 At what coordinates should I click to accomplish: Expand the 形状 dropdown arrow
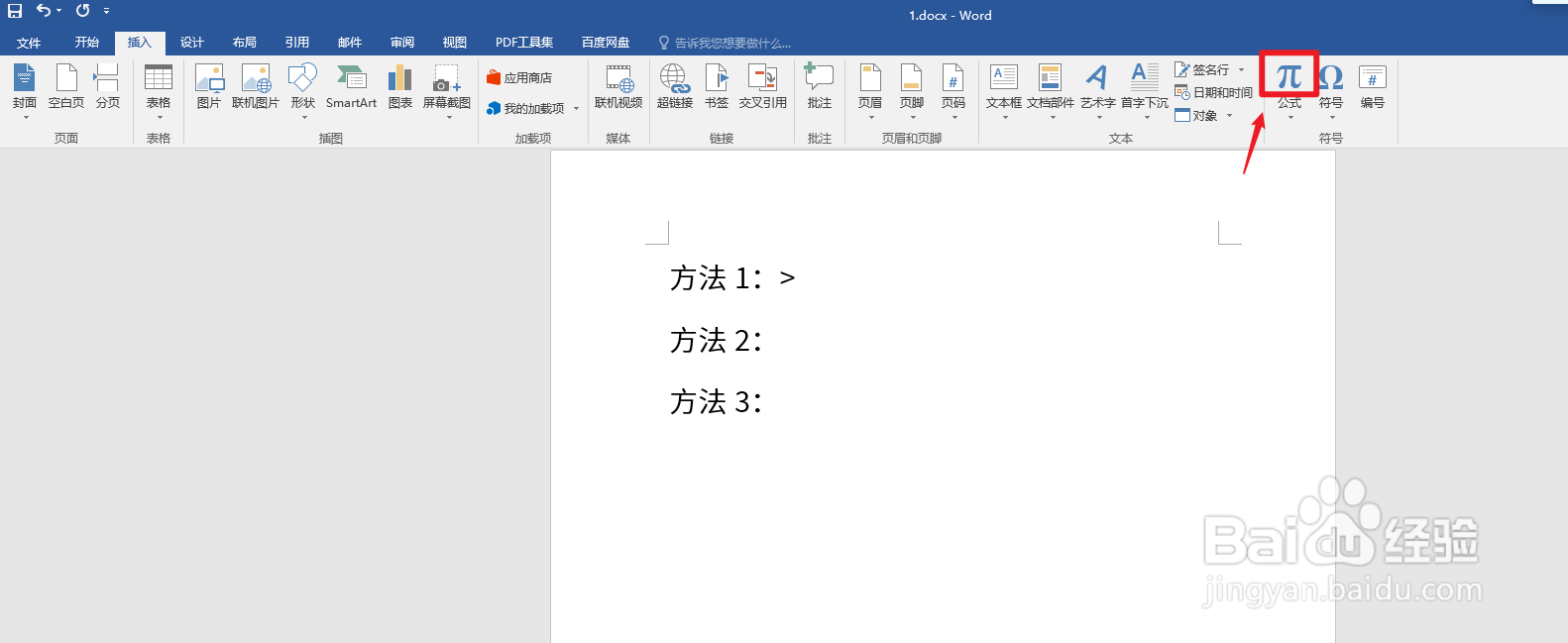click(x=304, y=117)
